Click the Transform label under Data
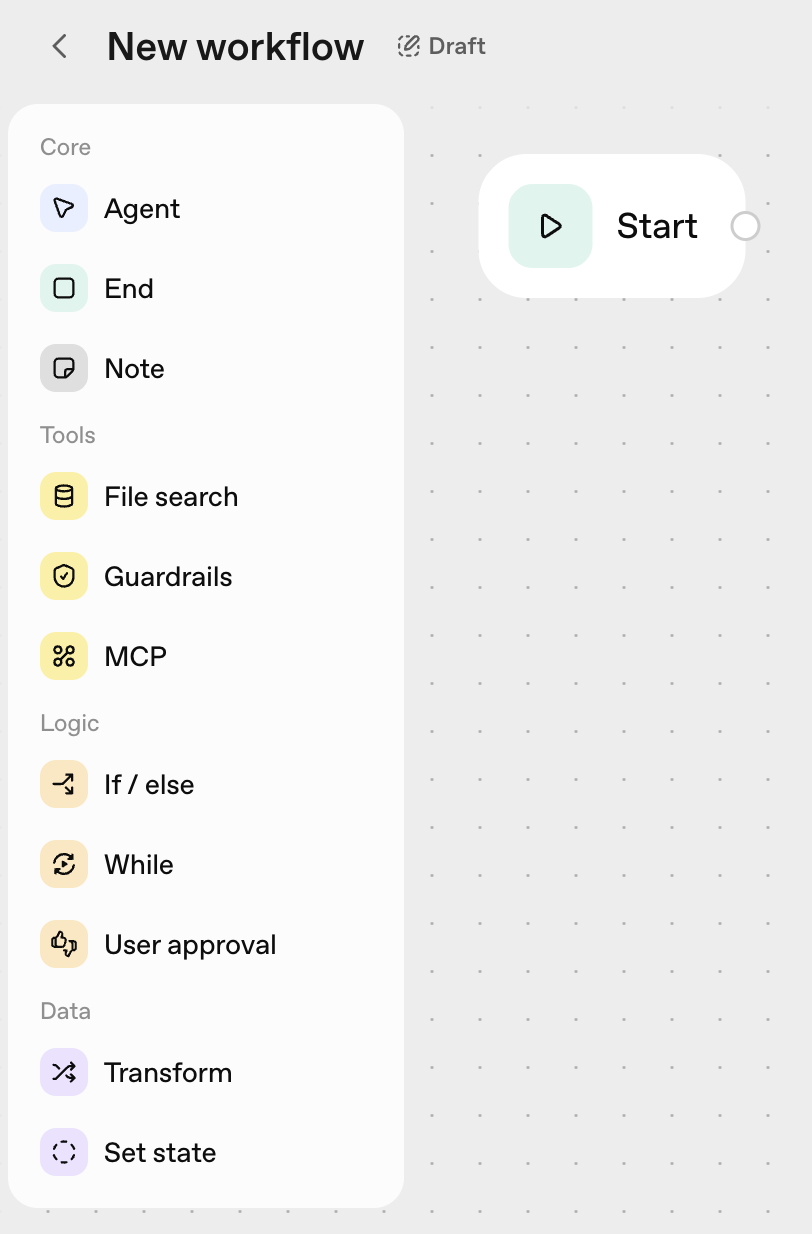812x1234 pixels. point(168,1073)
